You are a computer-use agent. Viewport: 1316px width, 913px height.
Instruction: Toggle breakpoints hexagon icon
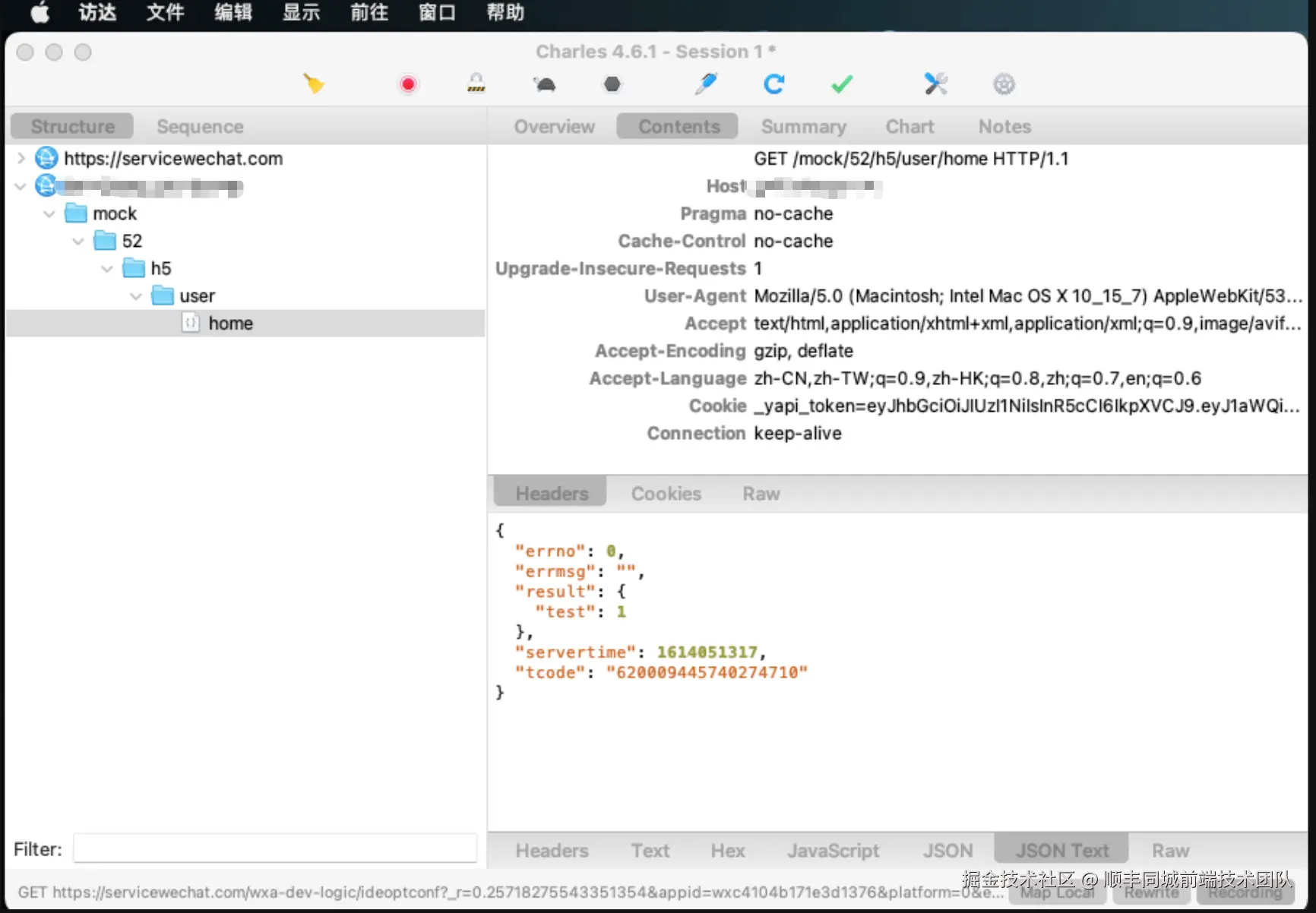612,84
